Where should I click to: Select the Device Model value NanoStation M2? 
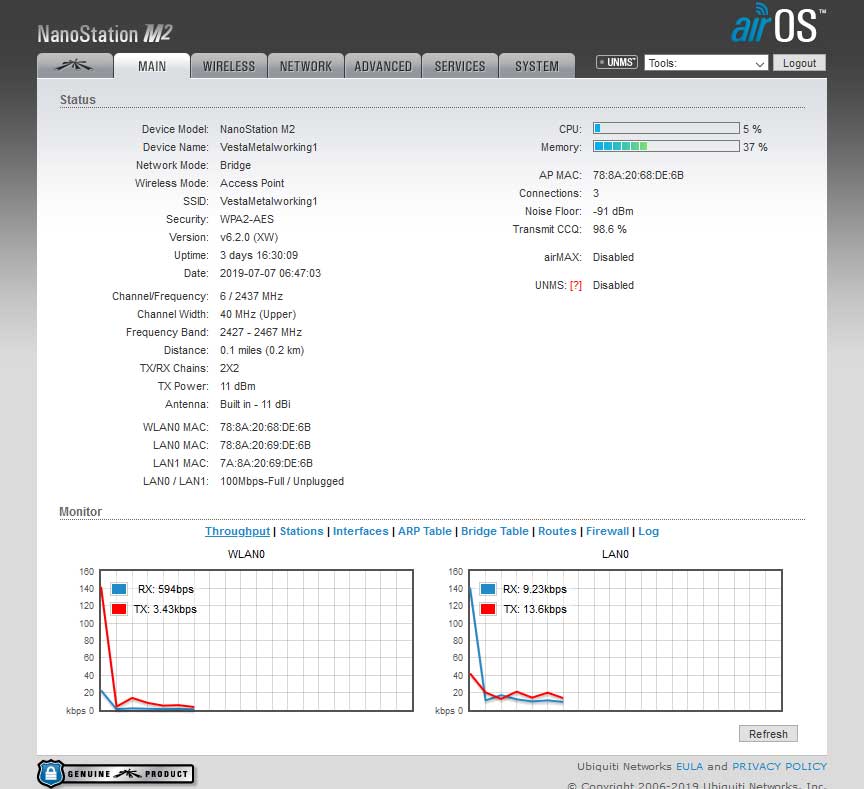point(257,129)
